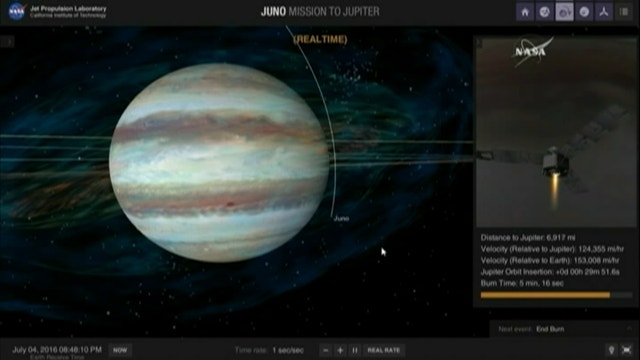Click the Jupiter planet model
Viewport: 640px width, 360px height.
pos(219,162)
